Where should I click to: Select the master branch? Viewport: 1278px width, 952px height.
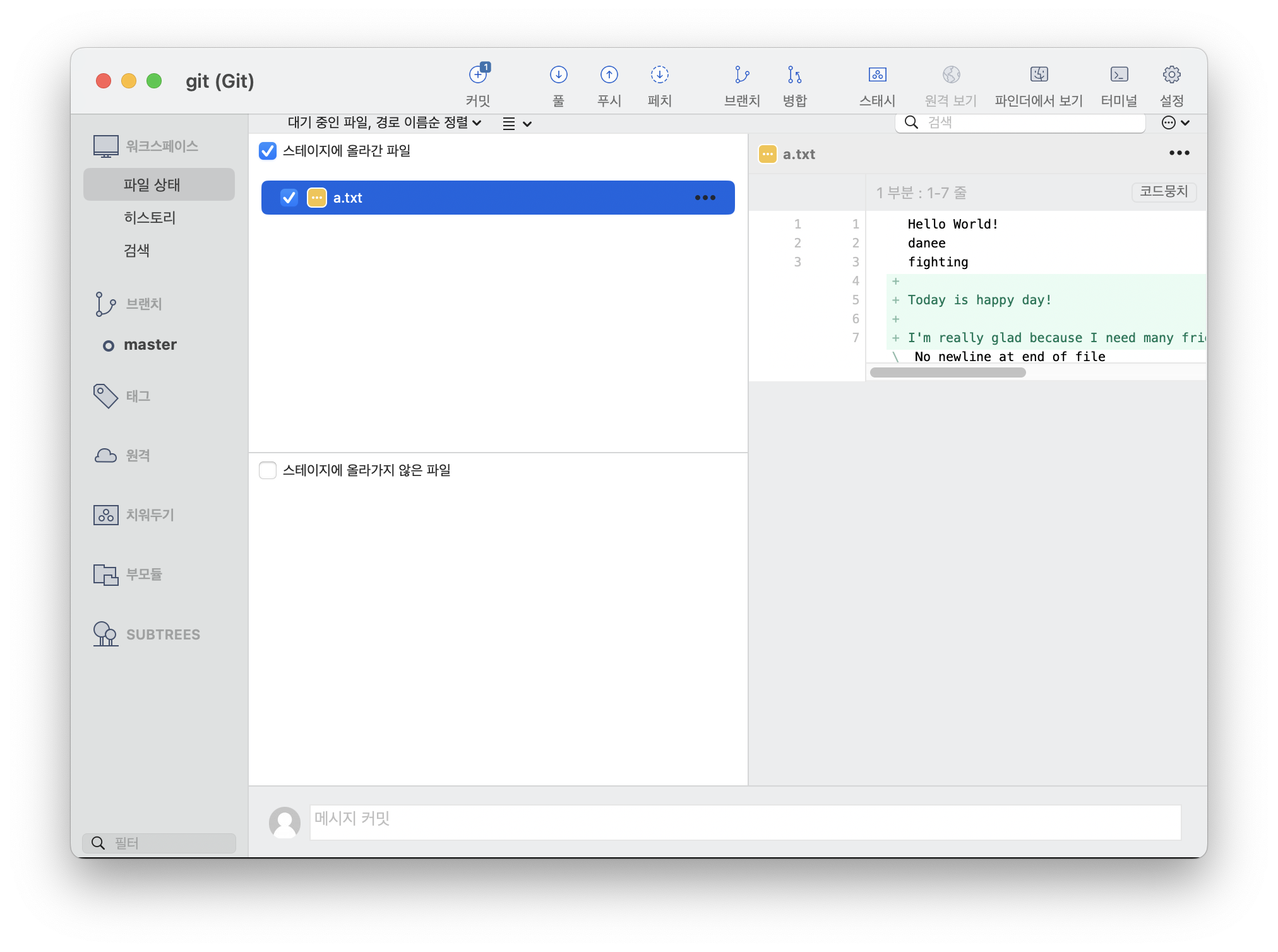click(150, 345)
